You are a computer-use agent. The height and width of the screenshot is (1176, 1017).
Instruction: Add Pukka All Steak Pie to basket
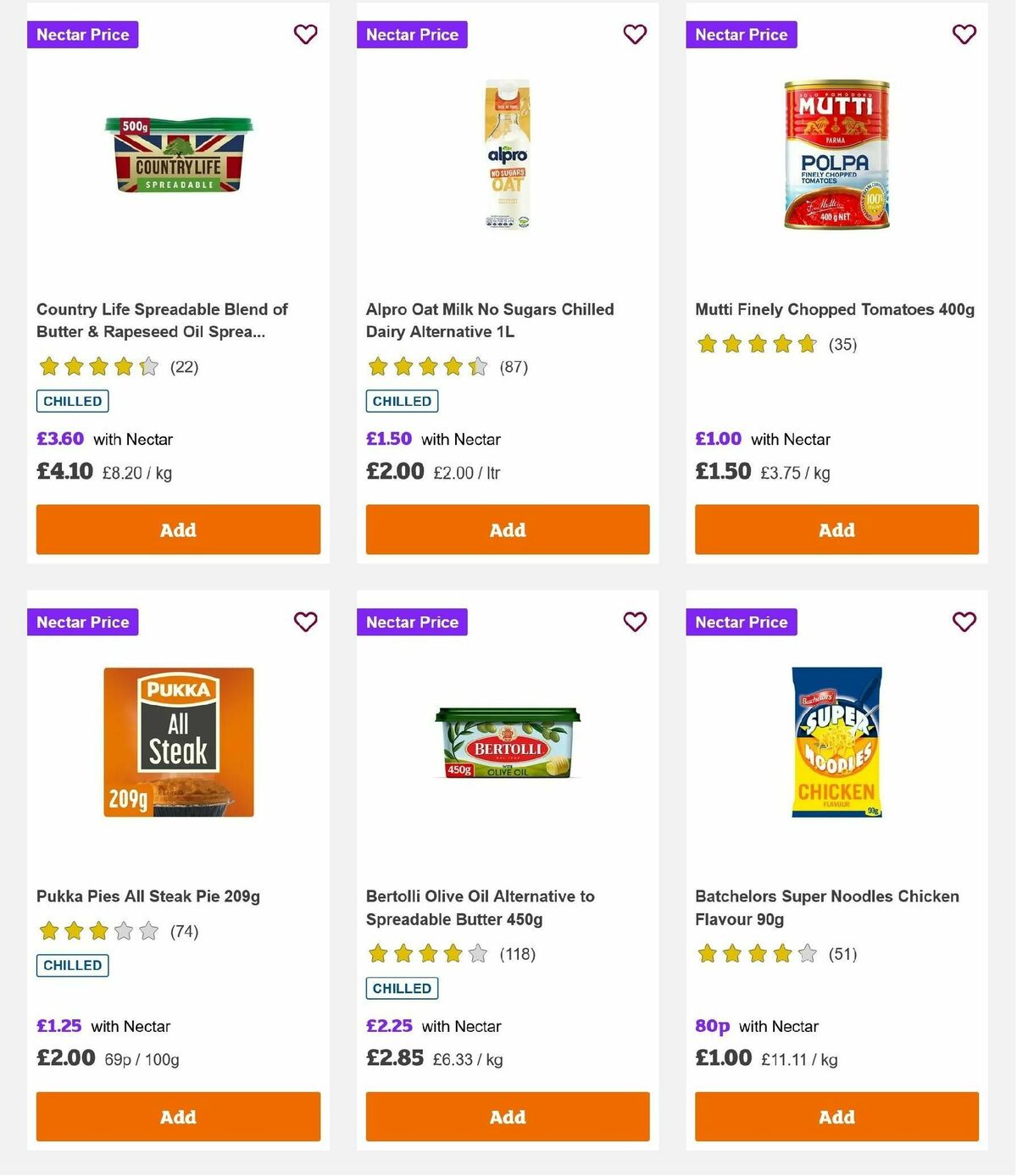tap(178, 1117)
